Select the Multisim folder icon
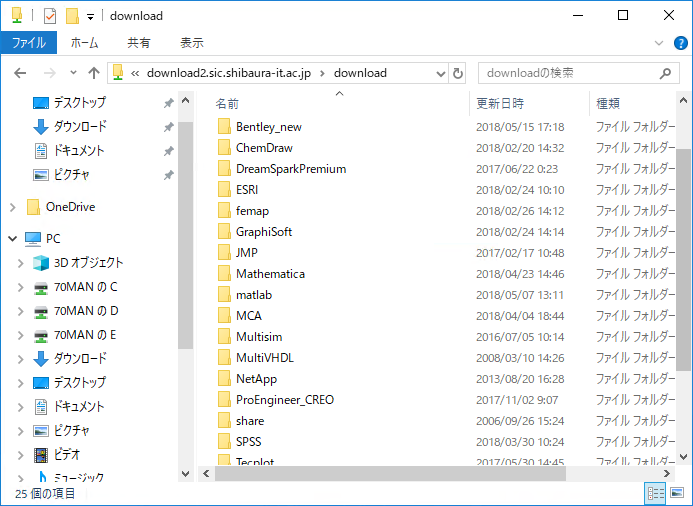Viewport: 693px width, 506px height. [x=224, y=336]
